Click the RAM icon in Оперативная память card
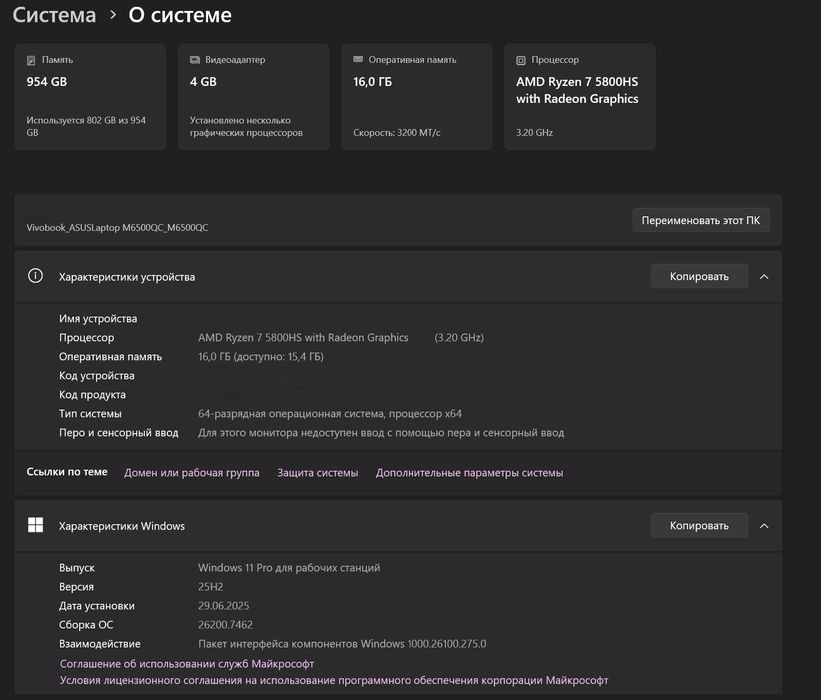 click(358, 60)
